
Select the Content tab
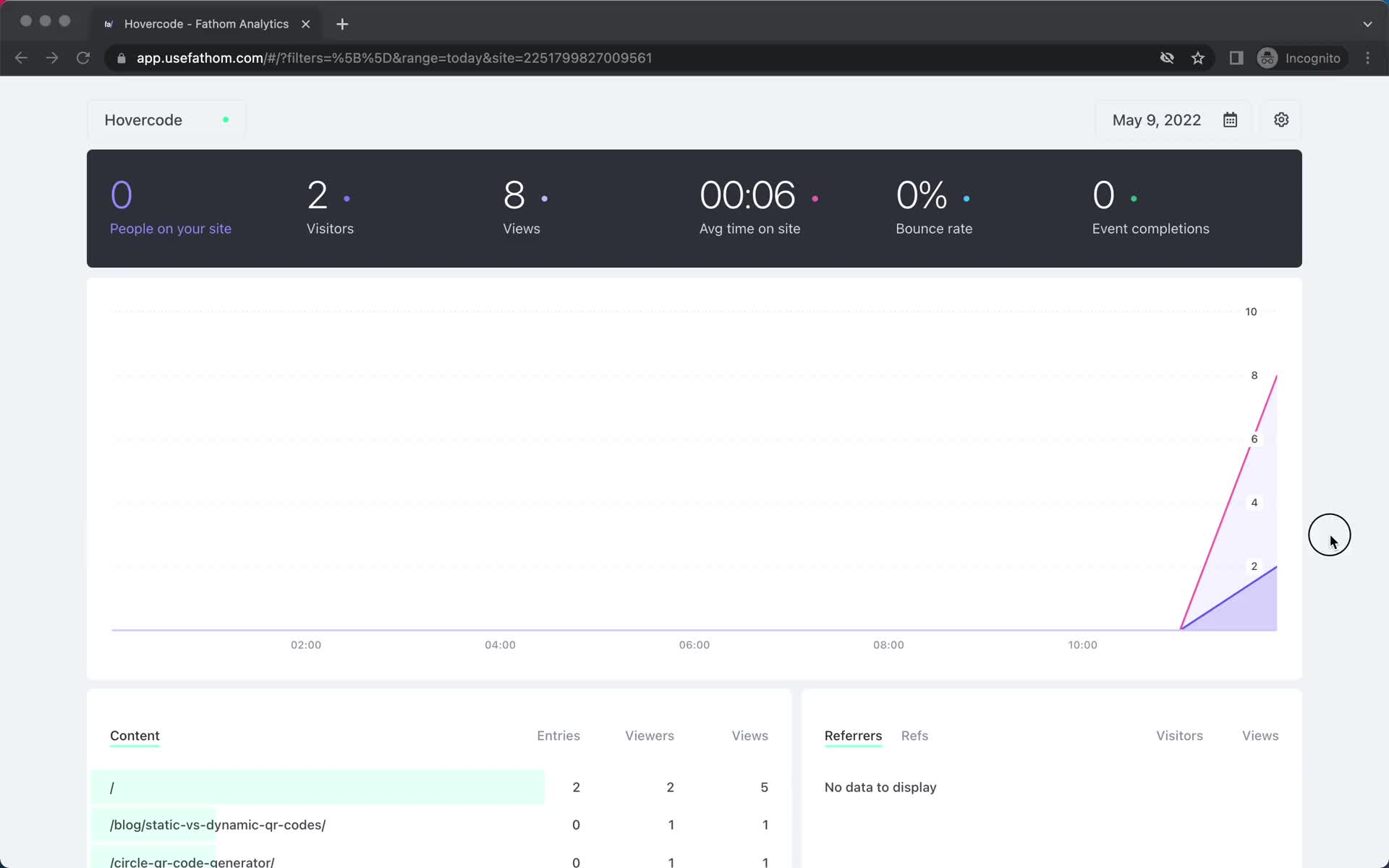[x=135, y=736]
